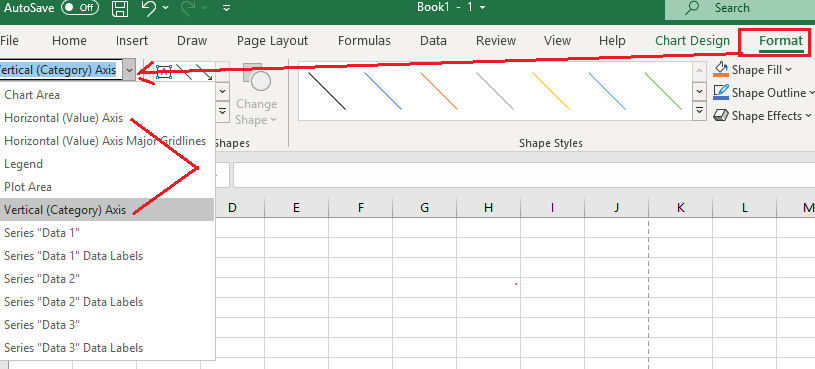Select Horizontal (Value) Axis from the list
This screenshot has height=369, width=815.
pos(107,118)
